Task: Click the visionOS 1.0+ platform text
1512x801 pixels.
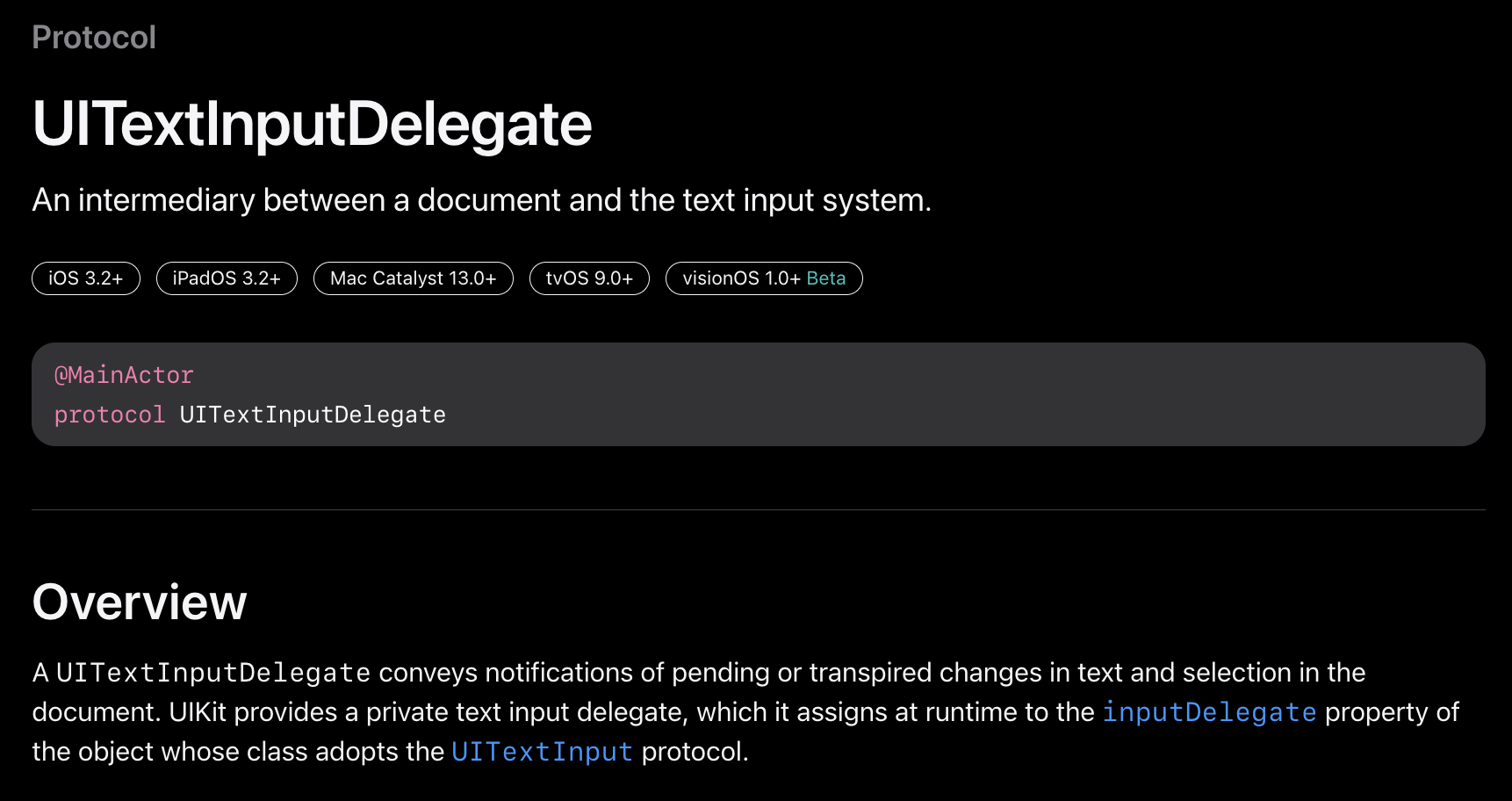Action: pyautogui.click(x=741, y=278)
